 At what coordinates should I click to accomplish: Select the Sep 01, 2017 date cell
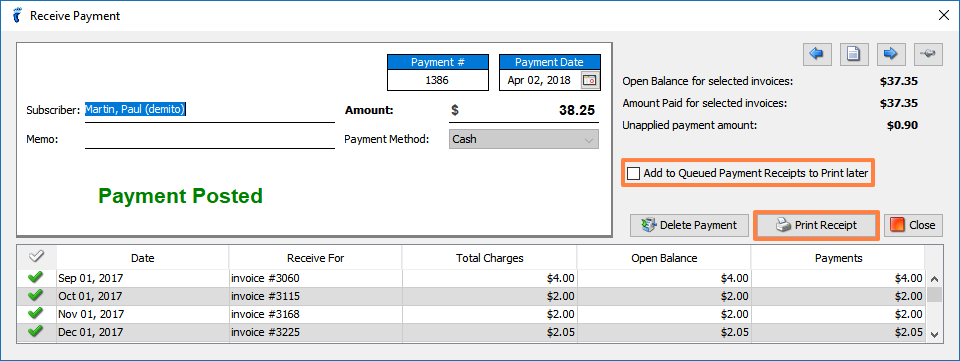pyautogui.click(x=143, y=278)
